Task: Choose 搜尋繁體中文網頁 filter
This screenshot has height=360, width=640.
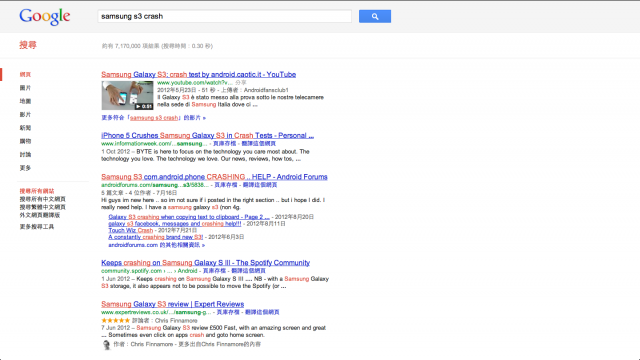Action: [x=42, y=207]
